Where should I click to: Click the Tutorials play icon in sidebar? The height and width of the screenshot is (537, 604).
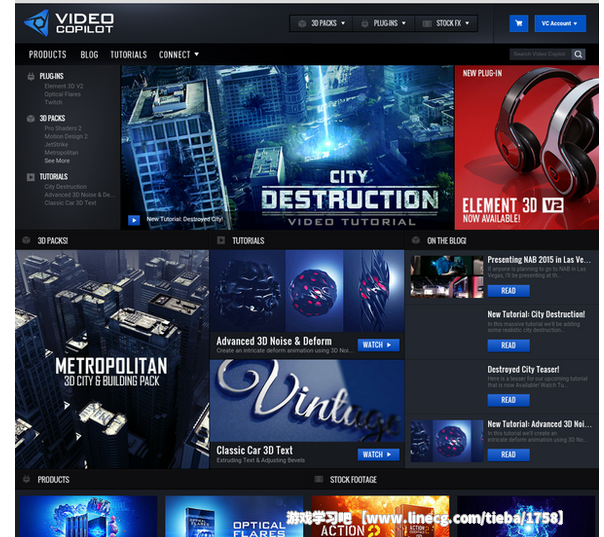[x=31, y=177]
